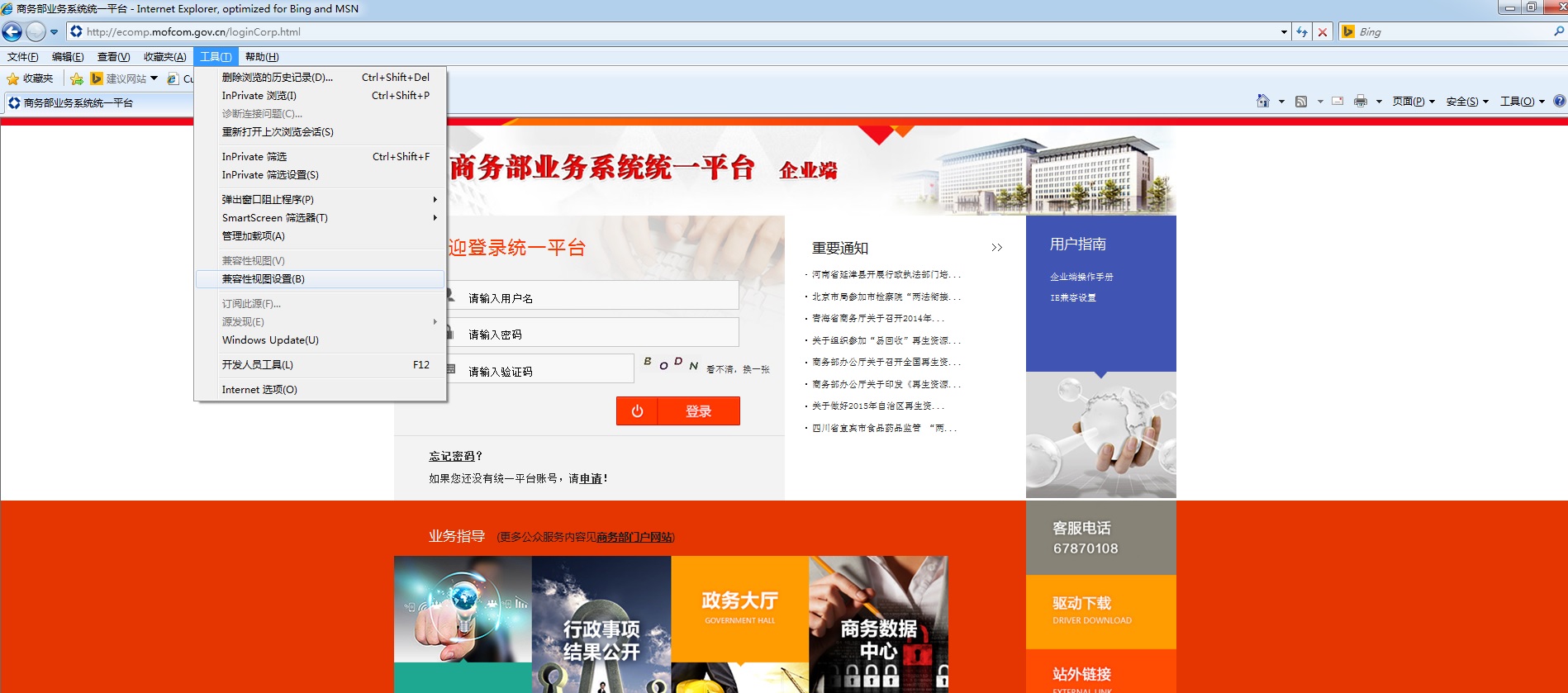
Task: Click the 商务部门户网站 link
Action: [634, 537]
